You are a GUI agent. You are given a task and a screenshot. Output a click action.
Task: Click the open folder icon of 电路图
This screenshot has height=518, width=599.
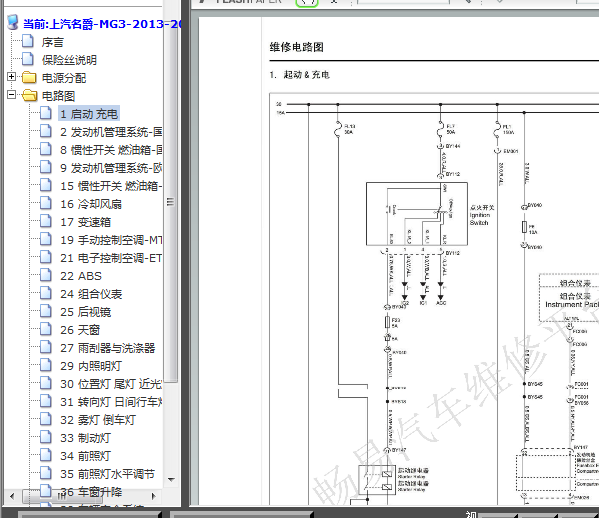pos(29,95)
